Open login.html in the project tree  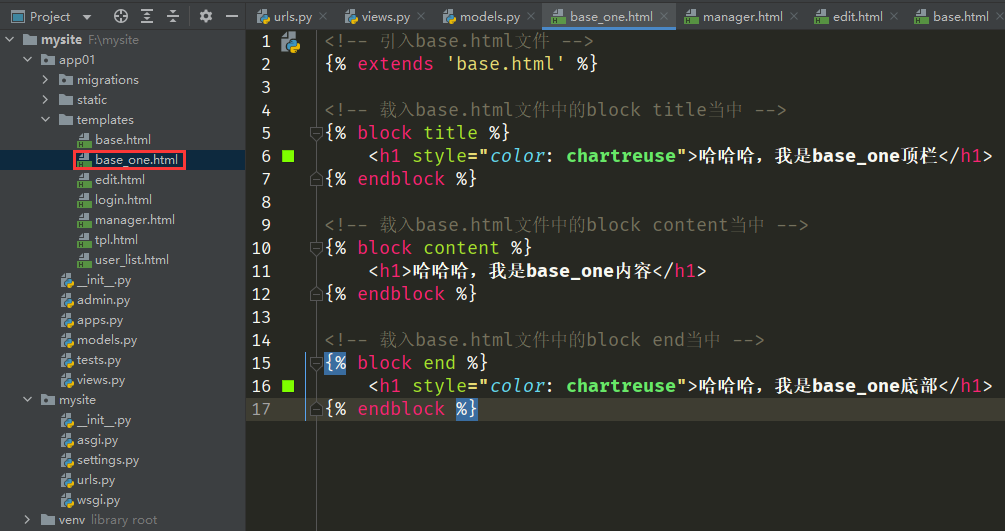[x=123, y=200]
